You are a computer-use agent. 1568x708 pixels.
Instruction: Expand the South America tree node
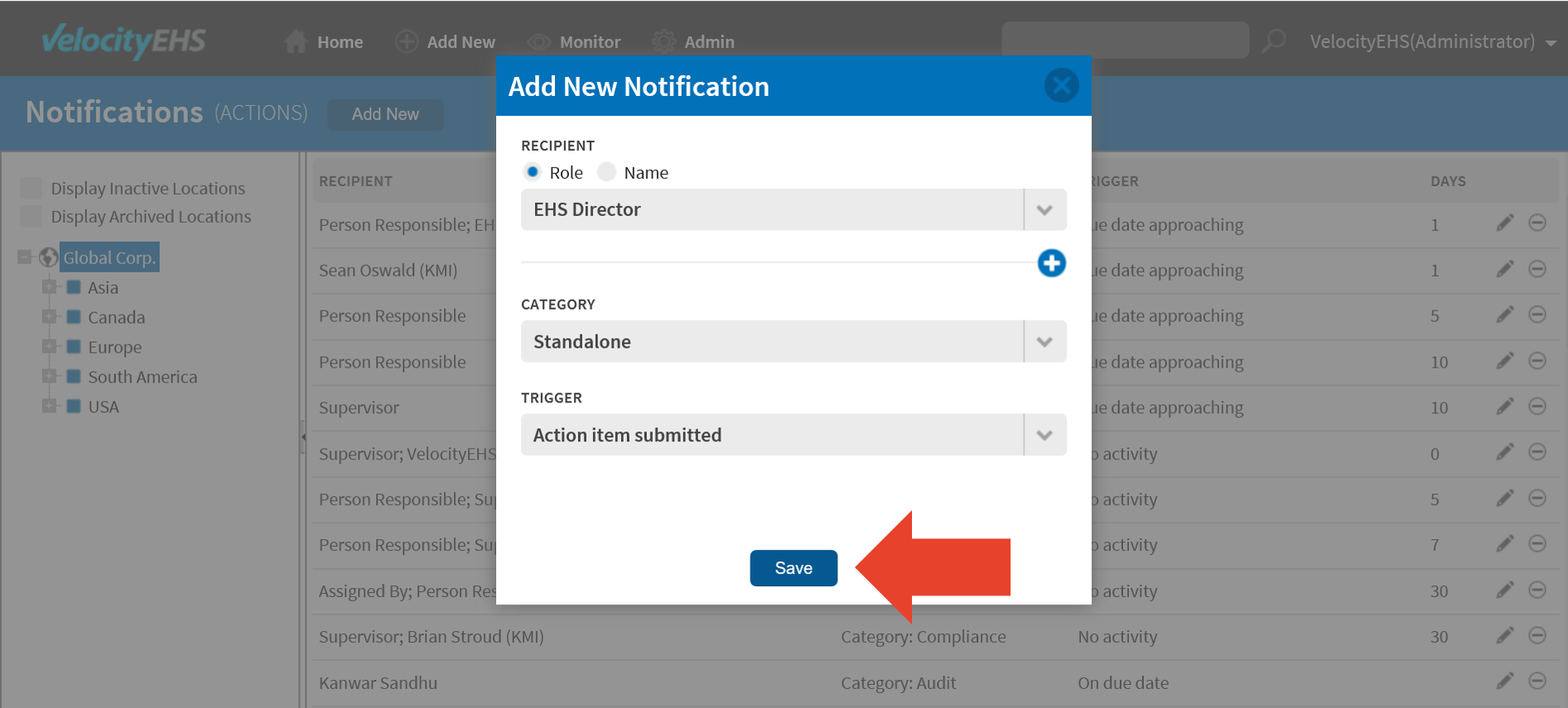pyautogui.click(x=50, y=377)
